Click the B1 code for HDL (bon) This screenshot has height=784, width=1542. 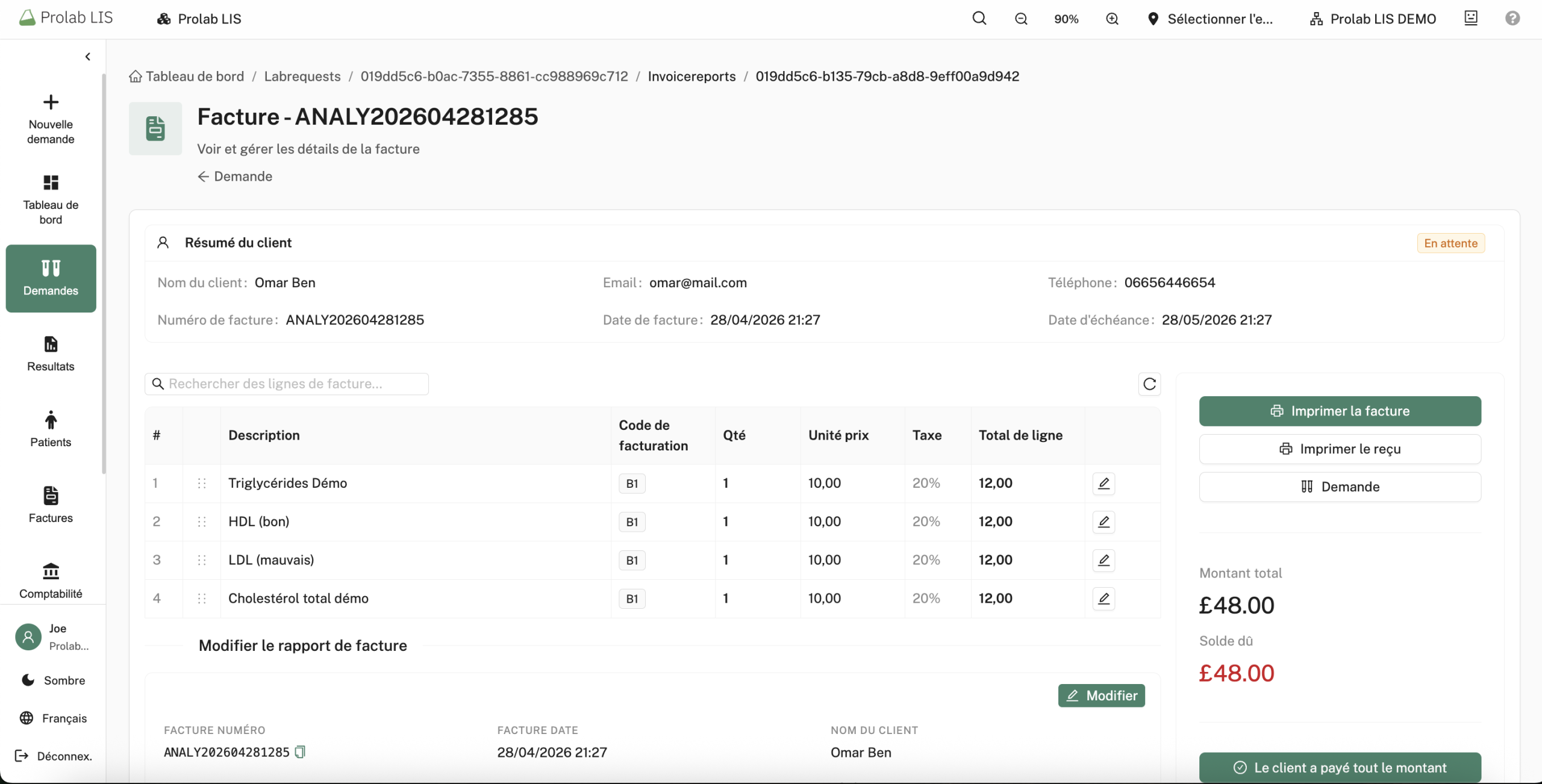(632, 522)
